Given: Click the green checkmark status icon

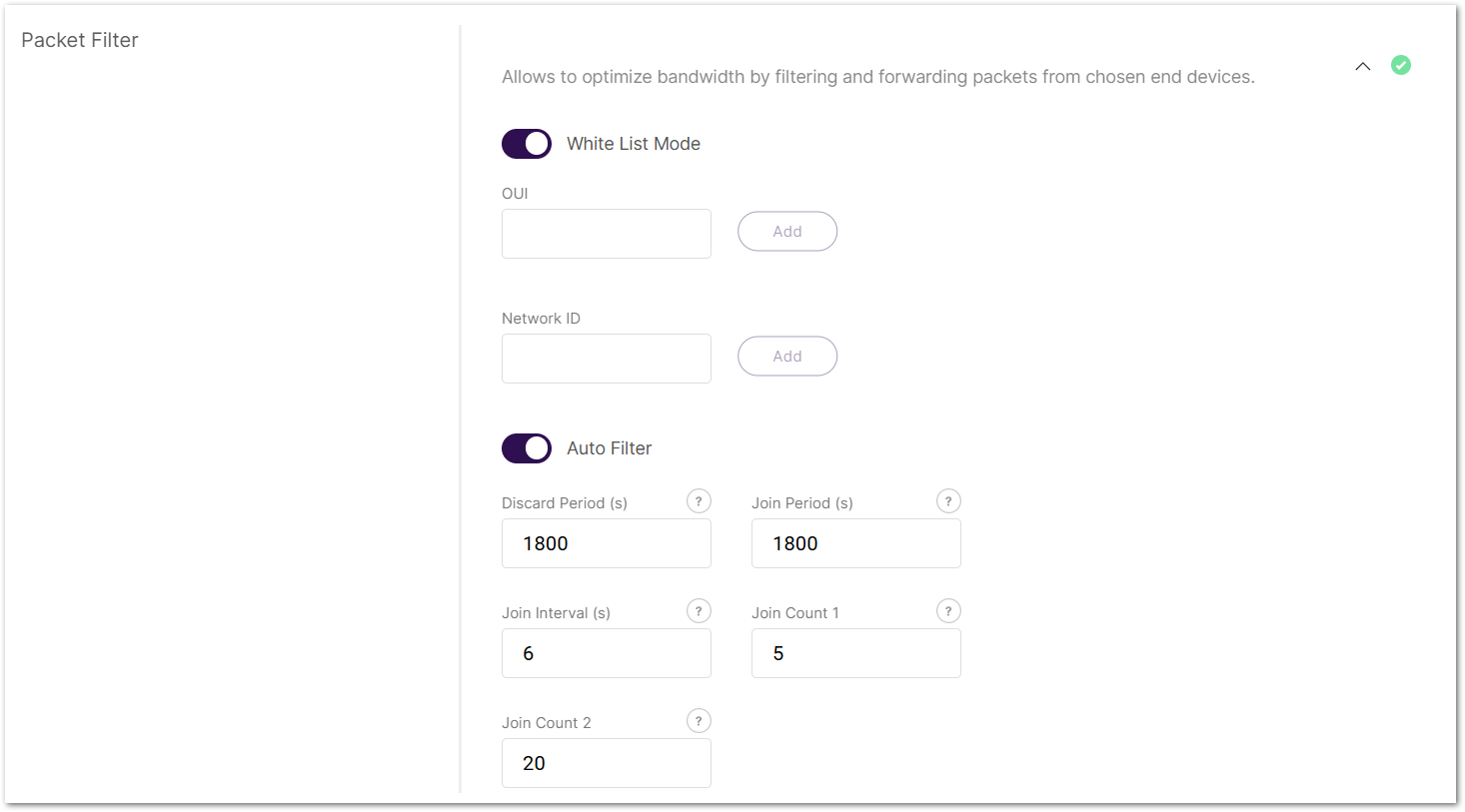Looking at the screenshot, I should 1401,65.
